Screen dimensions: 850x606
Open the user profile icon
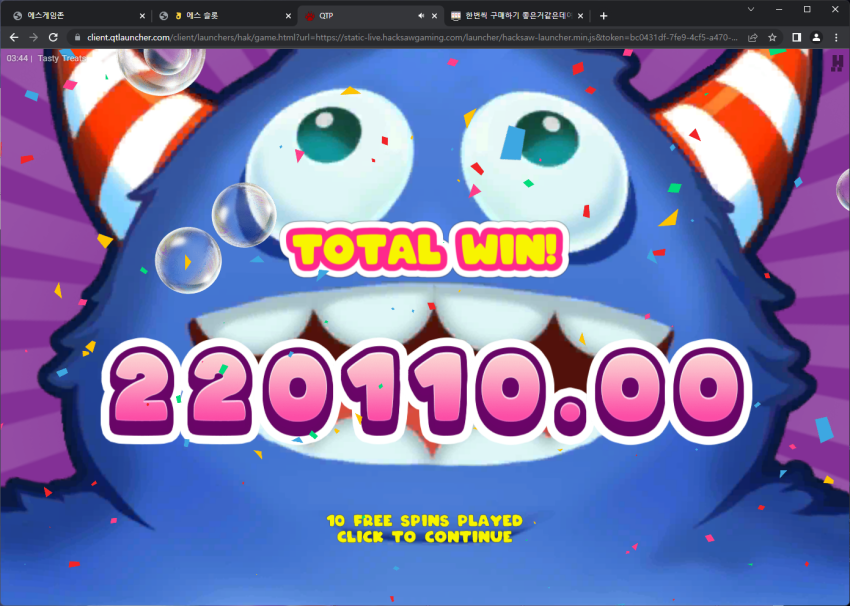[x=816, y=37]
